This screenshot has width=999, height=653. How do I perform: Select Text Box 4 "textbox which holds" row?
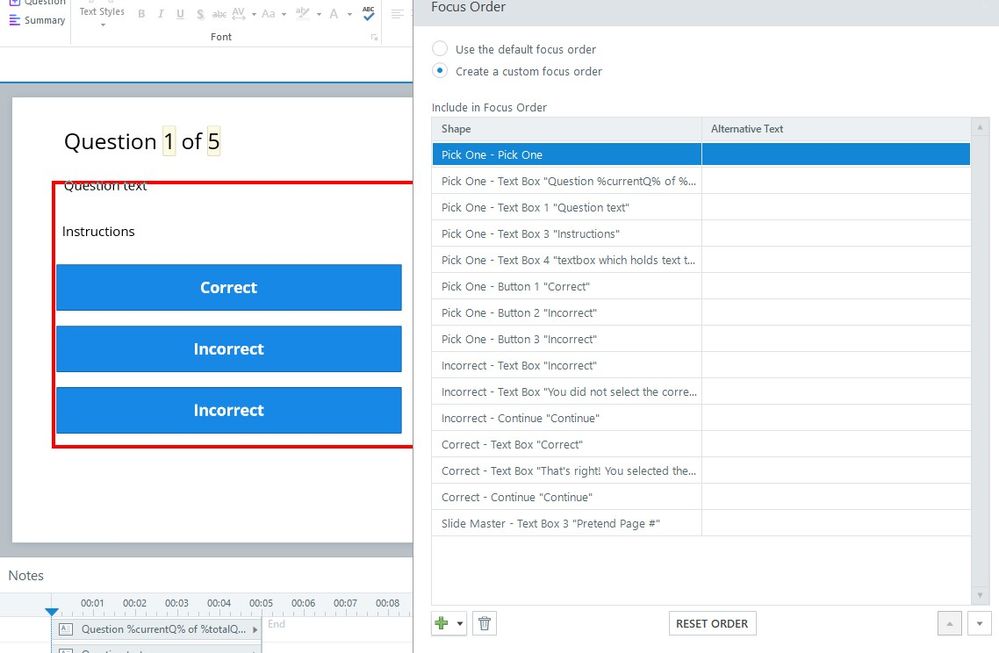701,260
